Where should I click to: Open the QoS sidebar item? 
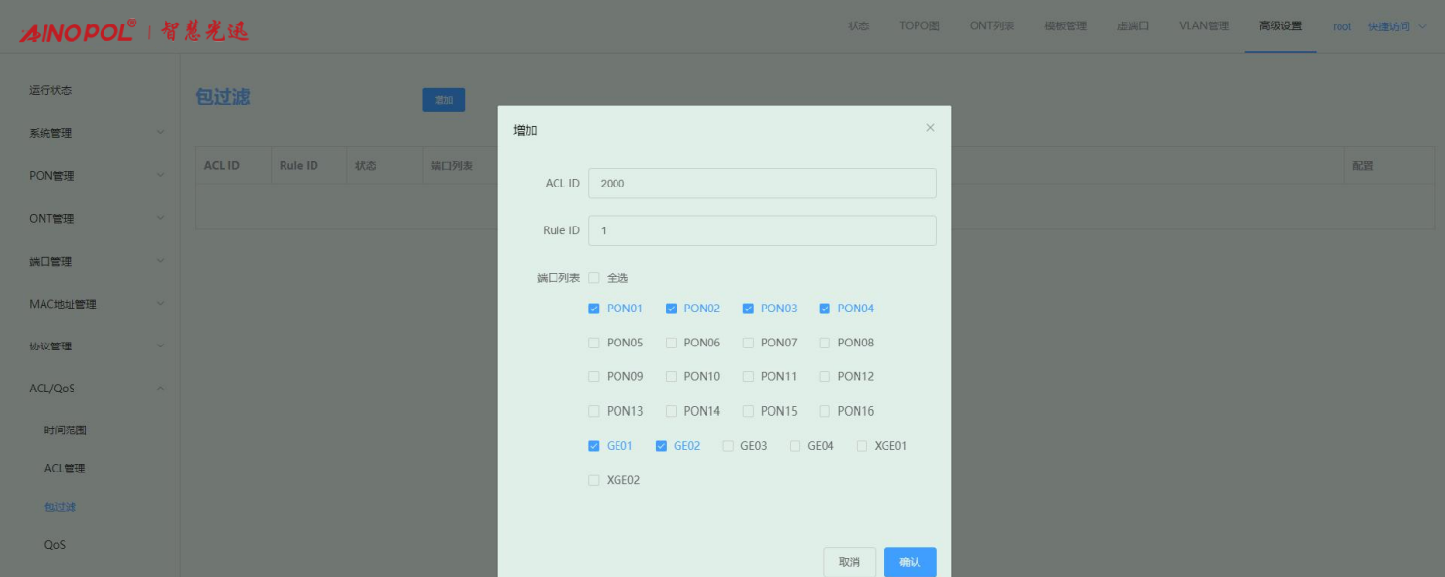point(55,545)
